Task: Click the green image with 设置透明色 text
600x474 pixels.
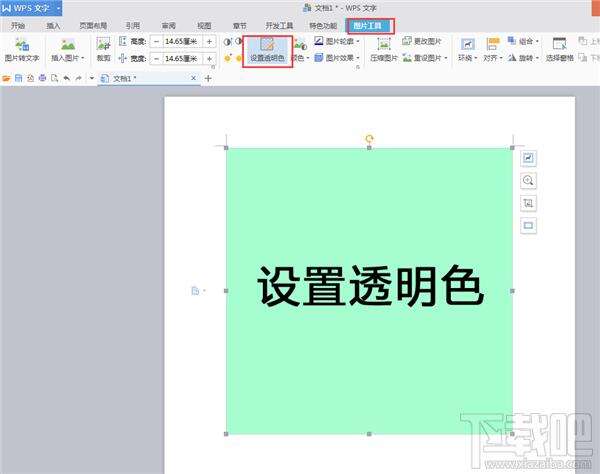Action: tap(369, 291)
